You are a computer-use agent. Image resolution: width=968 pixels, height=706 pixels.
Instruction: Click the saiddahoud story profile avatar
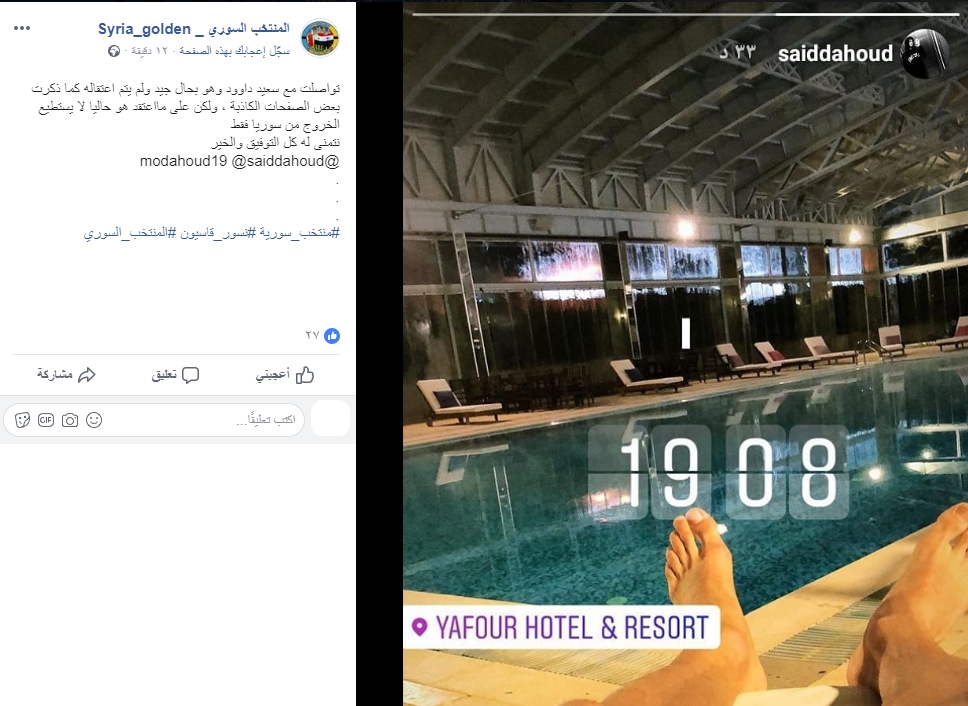[x=924, y=54]
